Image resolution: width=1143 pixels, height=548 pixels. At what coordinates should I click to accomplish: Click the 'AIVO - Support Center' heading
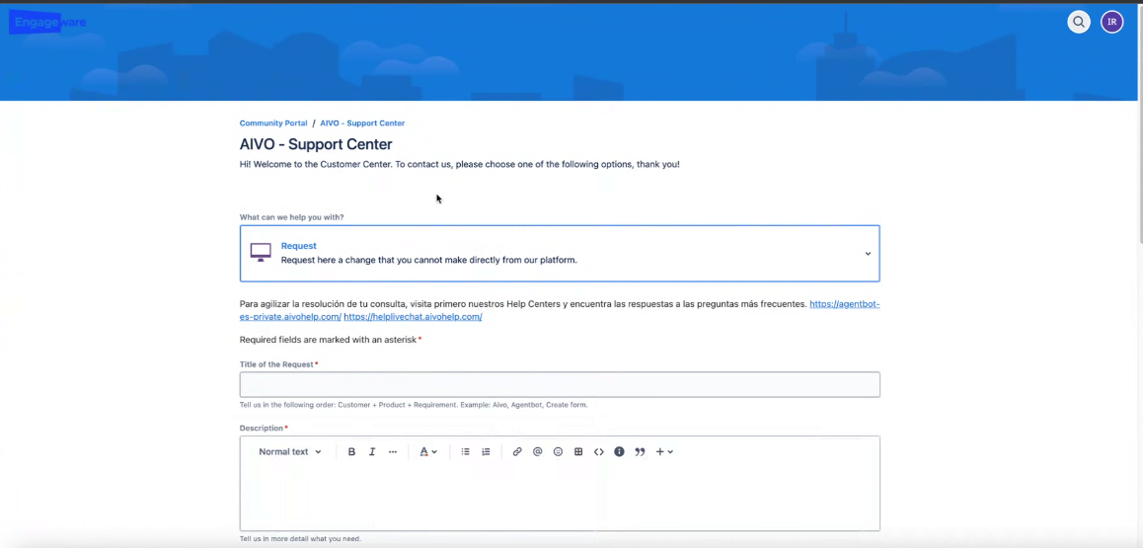tap(316, 144)
